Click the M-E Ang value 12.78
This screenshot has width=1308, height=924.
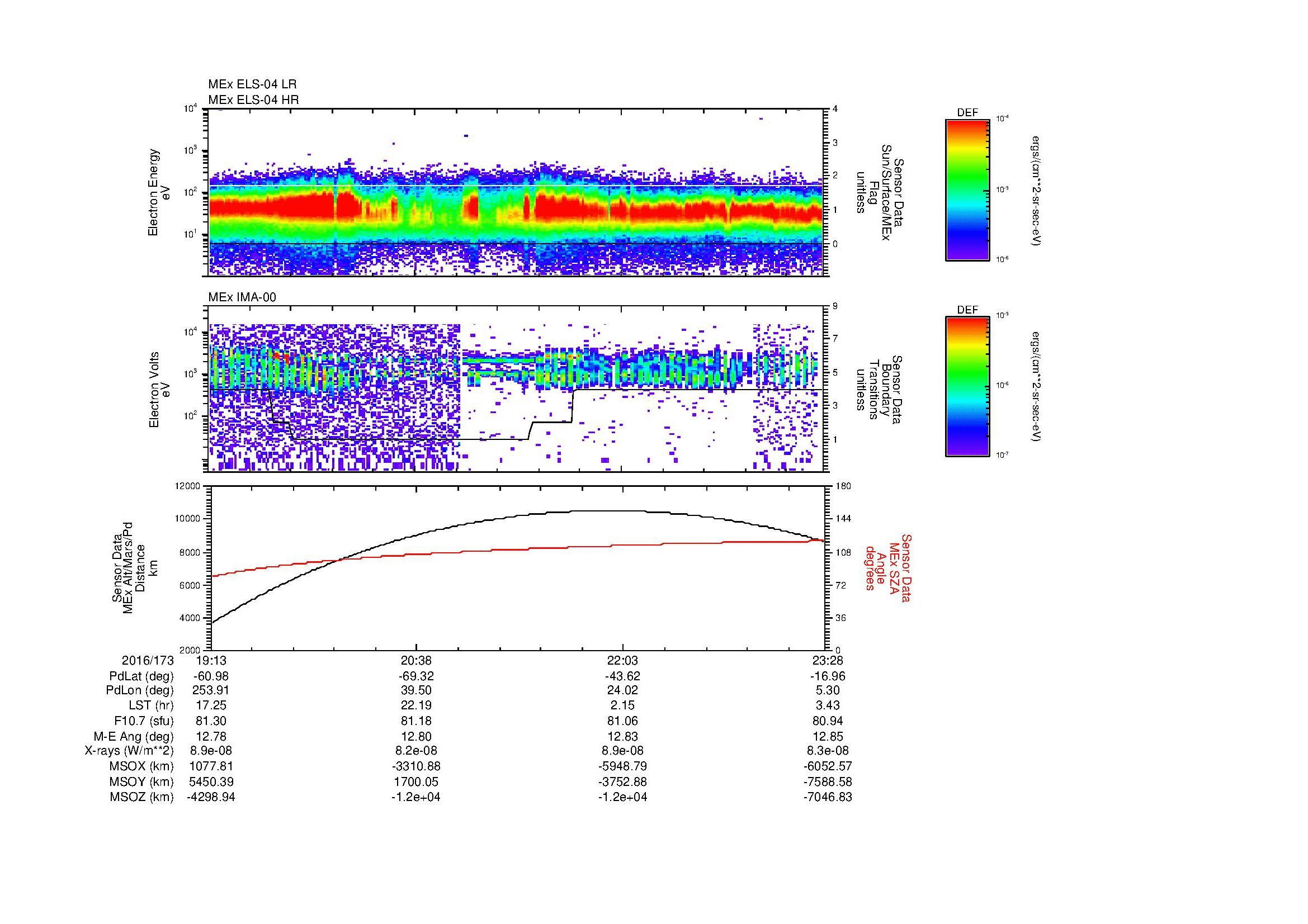pyautogui.click(x=211, y=737)
